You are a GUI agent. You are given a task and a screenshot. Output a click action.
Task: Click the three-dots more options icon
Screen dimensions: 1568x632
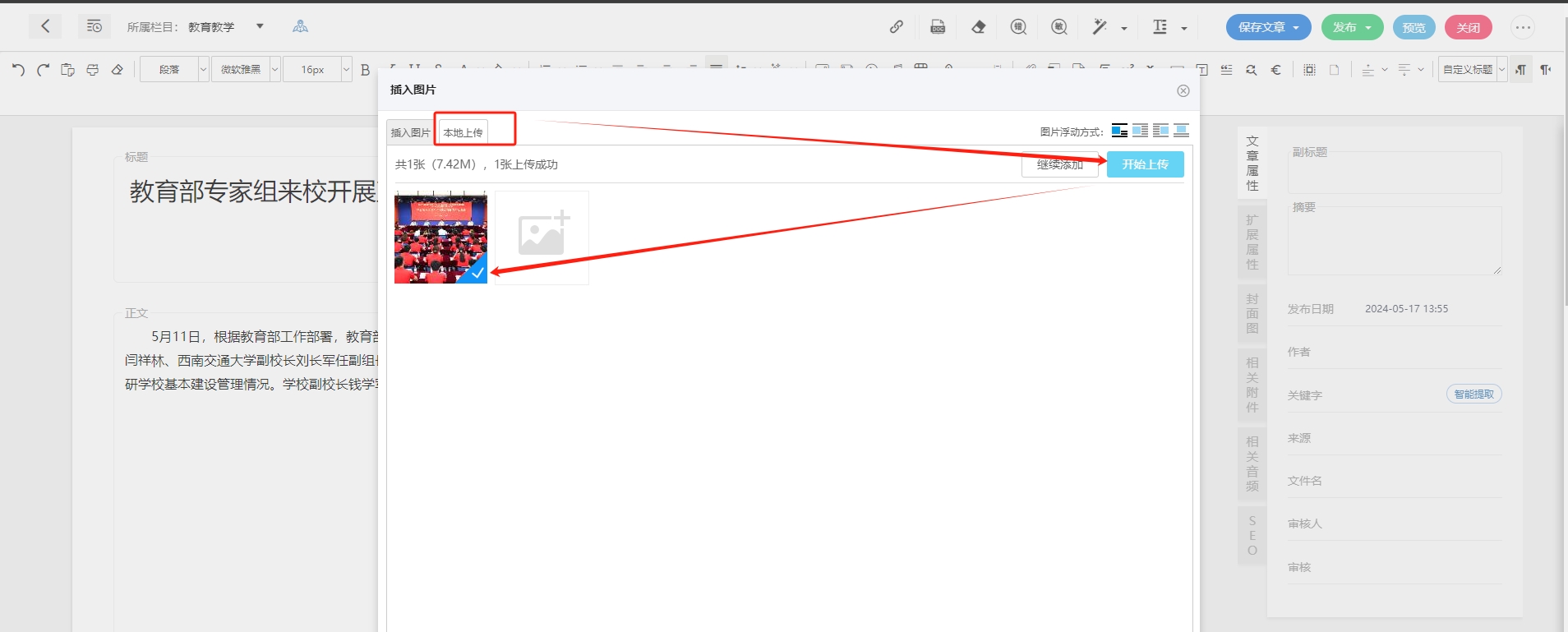tap(1523, 27)
